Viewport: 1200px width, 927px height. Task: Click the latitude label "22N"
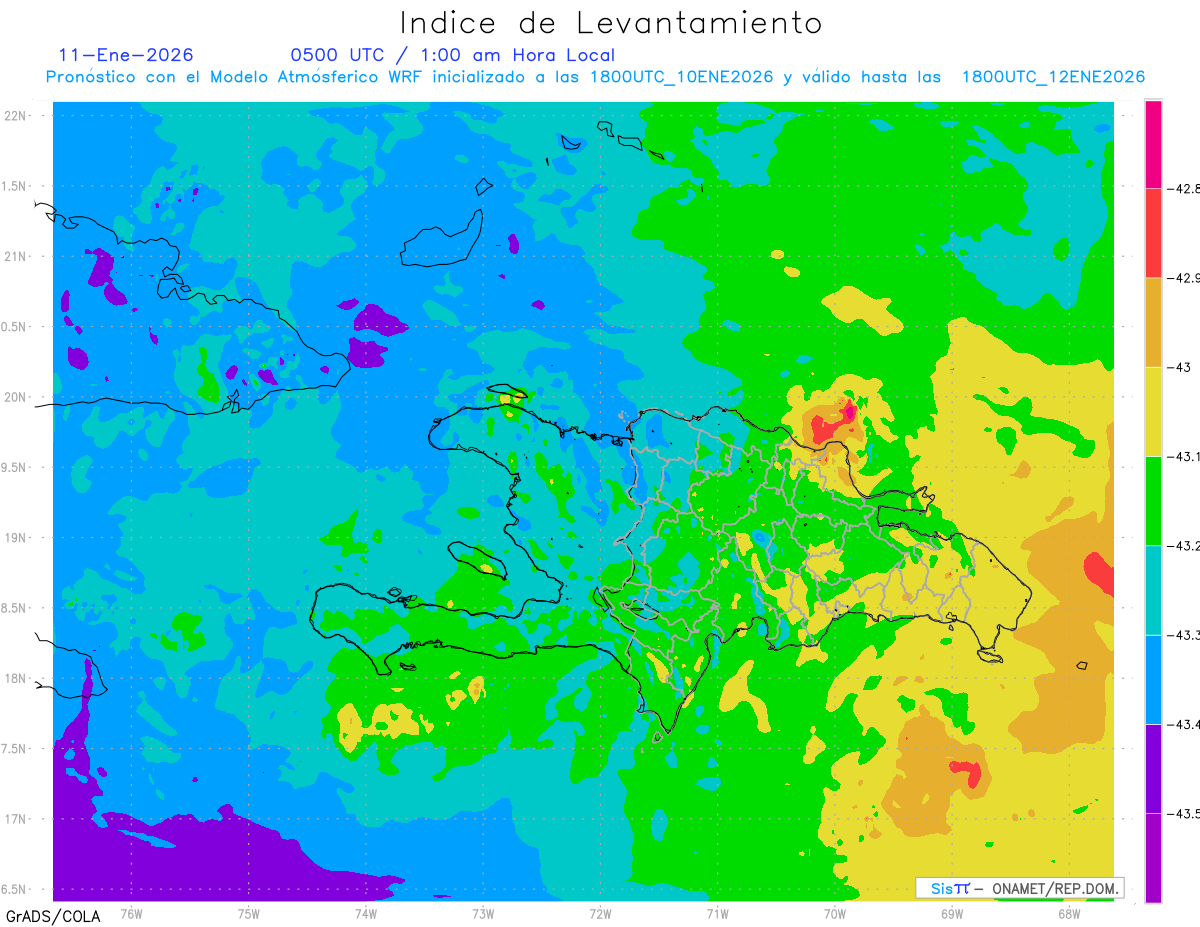(15, 115)
